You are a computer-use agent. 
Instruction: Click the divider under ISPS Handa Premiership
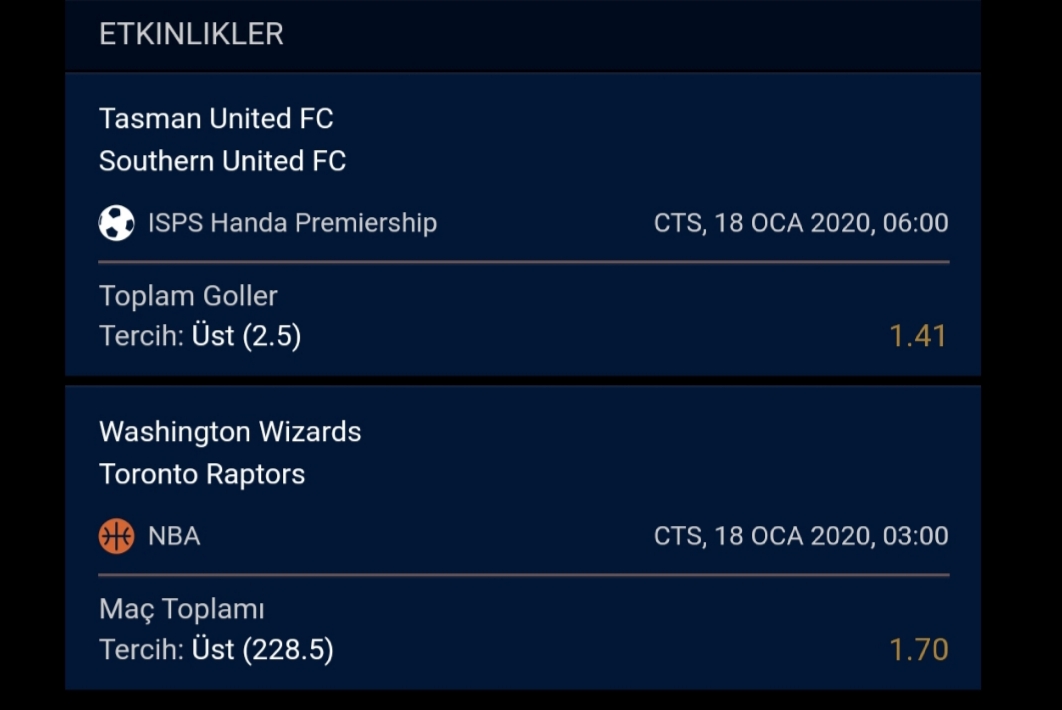click(x=524, y=262)
